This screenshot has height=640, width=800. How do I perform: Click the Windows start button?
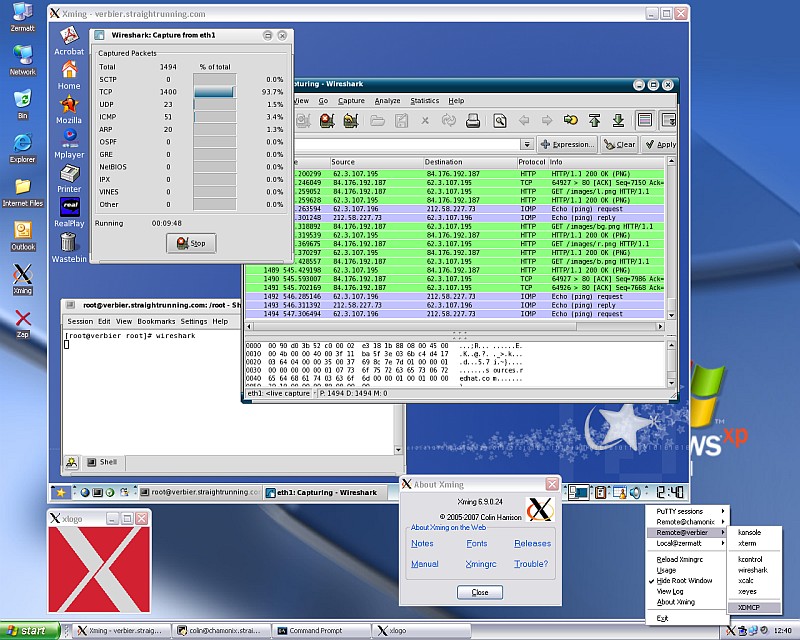tap(30, 631)
